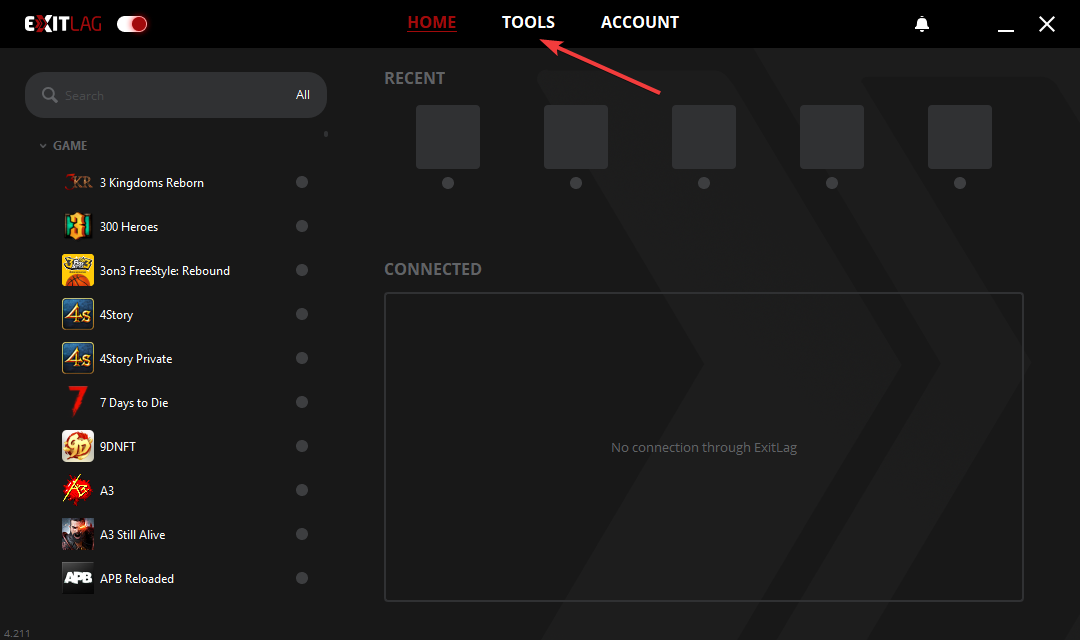Select 4Story Private text

(136, 359)
